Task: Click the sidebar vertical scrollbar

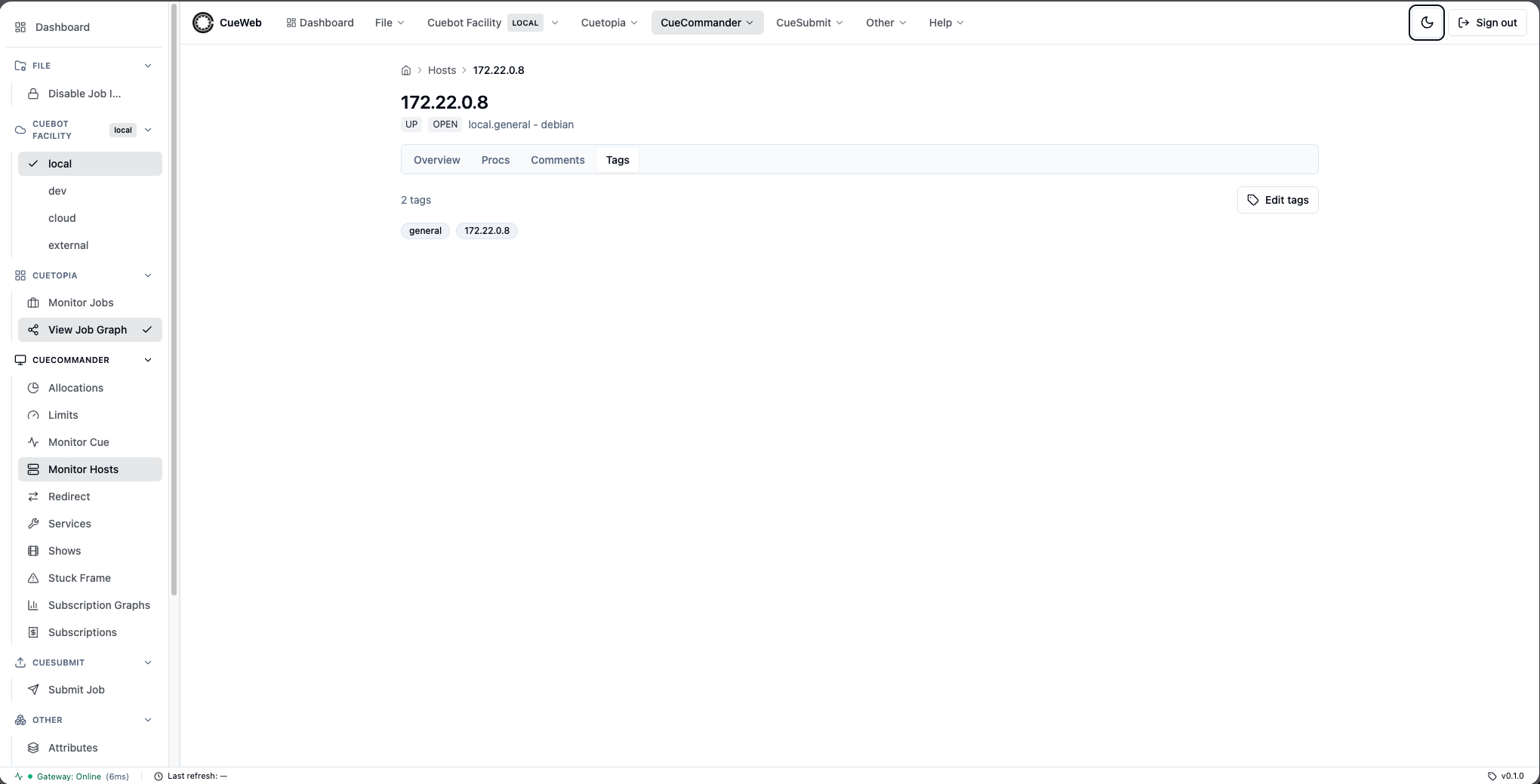Action: pos(174,300)
